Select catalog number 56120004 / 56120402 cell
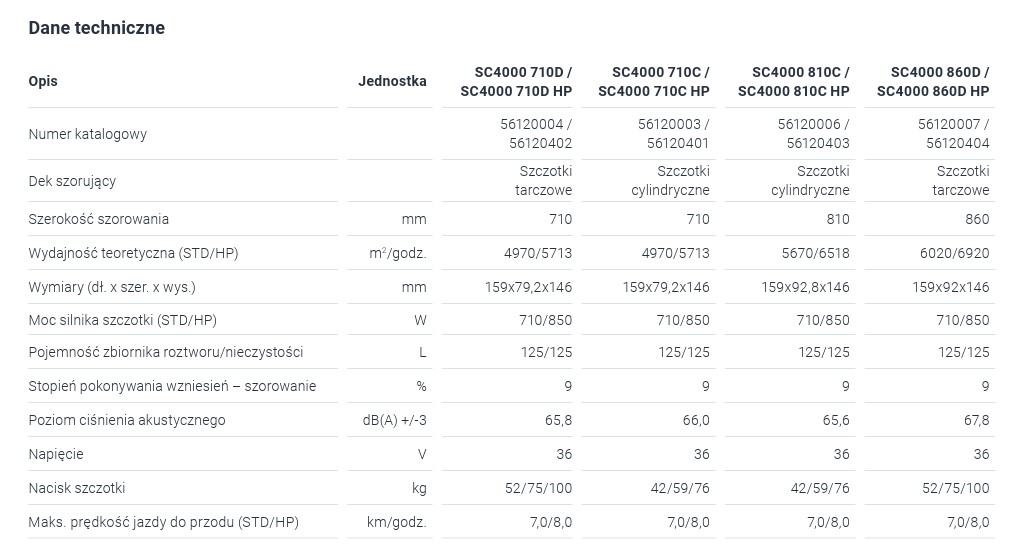Viewport: 1034px width, 557px height. click(x=537, y=134)
